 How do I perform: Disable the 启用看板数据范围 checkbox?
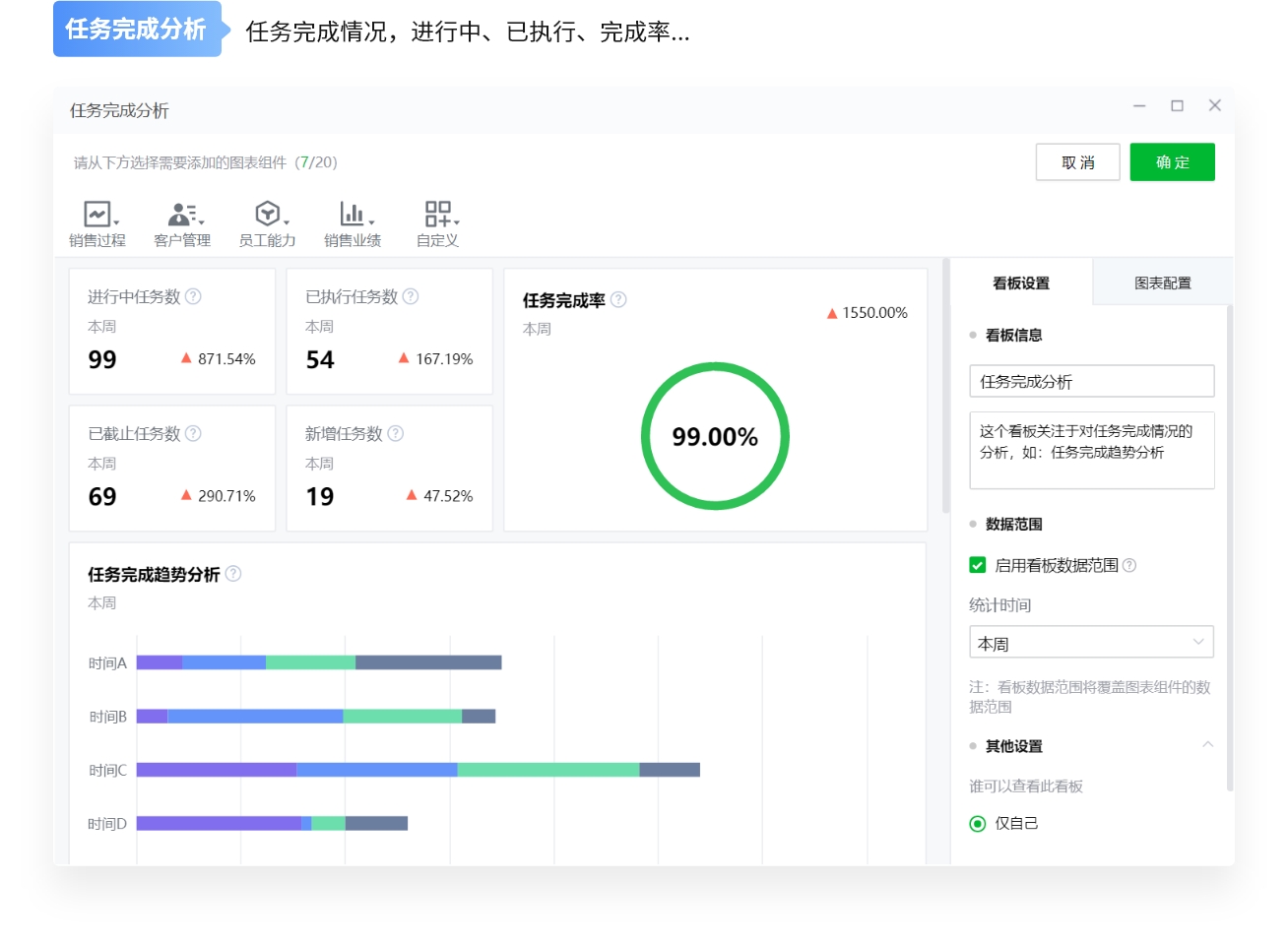(977, 565)
